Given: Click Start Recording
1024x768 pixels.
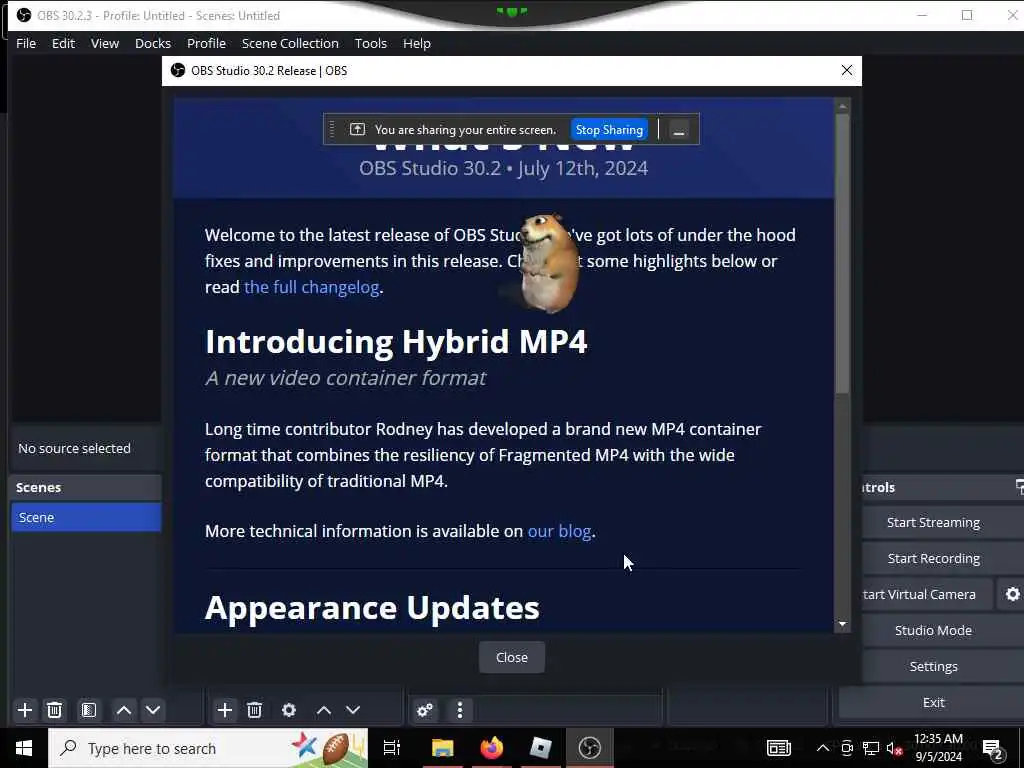Looking at the screenshot, I should [x=933, y=558].
